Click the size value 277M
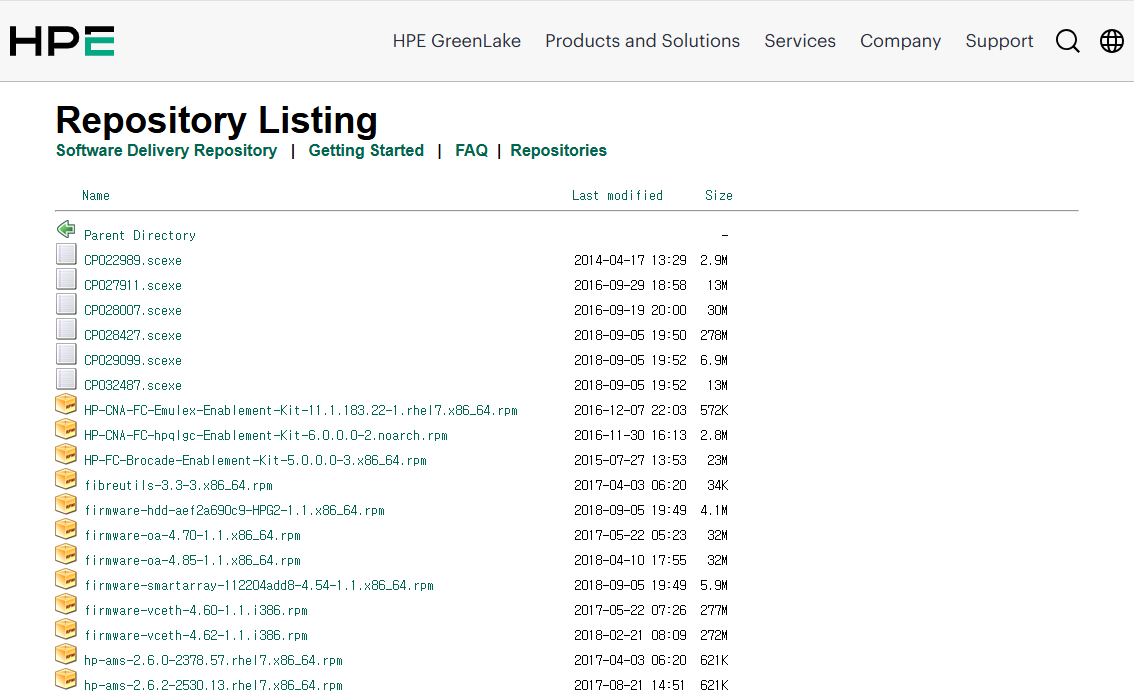Image resolution: width=1134 pixels, height=692 pixels. tap(714, 610)
